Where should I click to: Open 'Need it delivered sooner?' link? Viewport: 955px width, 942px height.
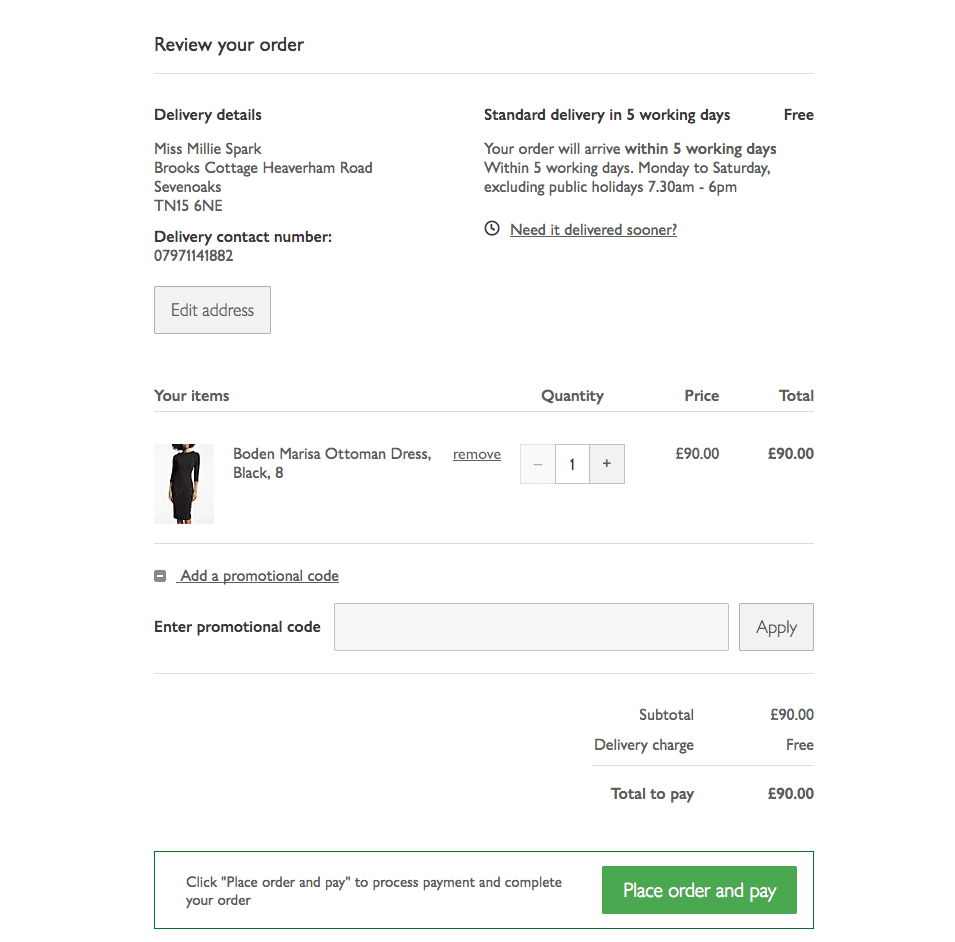point(593,230)
